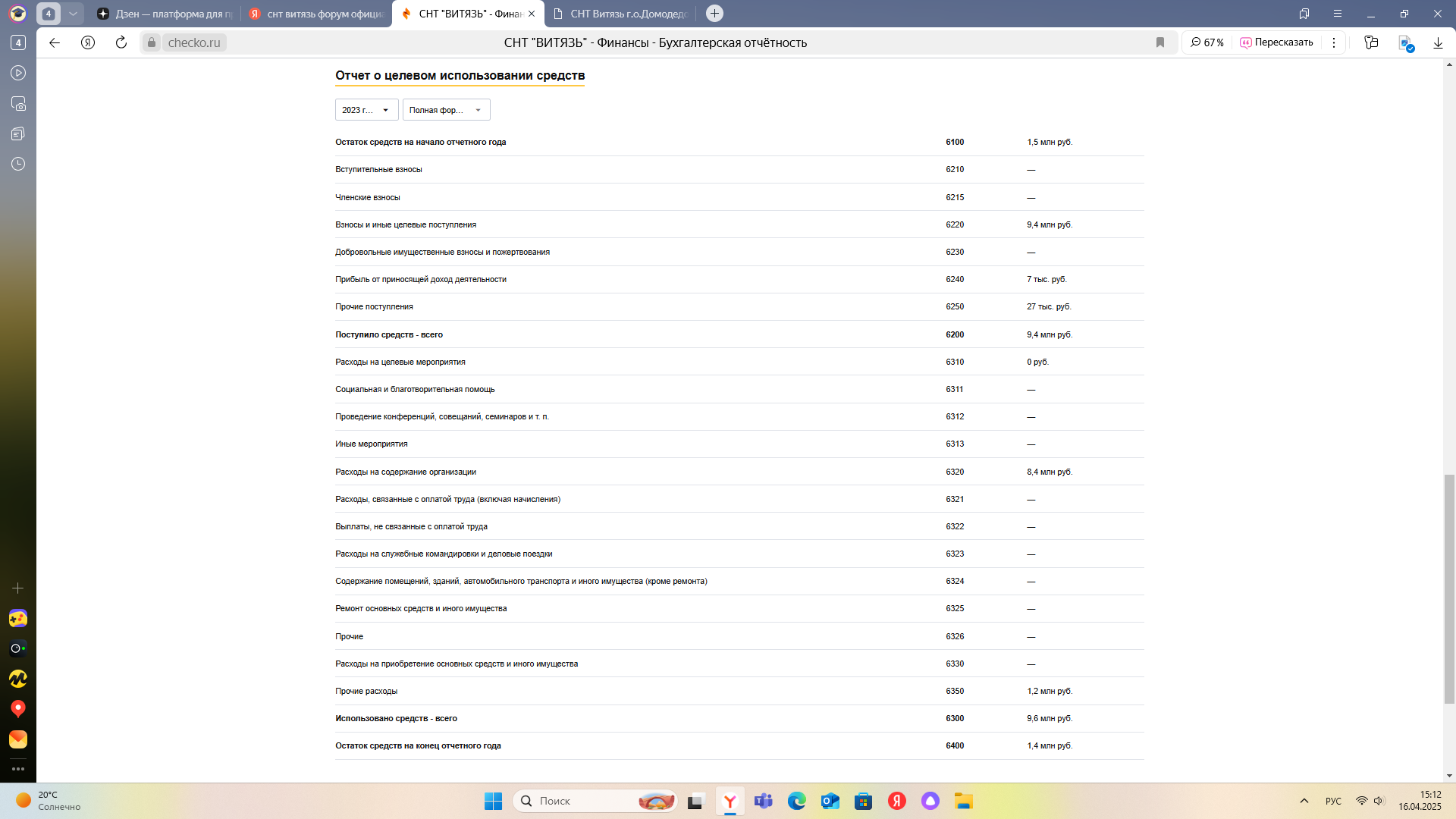Open Yandex Mail icon in the sidebar
This screenshot has width=1456, height=819.
pyautogui.click(x=18, y=739)
